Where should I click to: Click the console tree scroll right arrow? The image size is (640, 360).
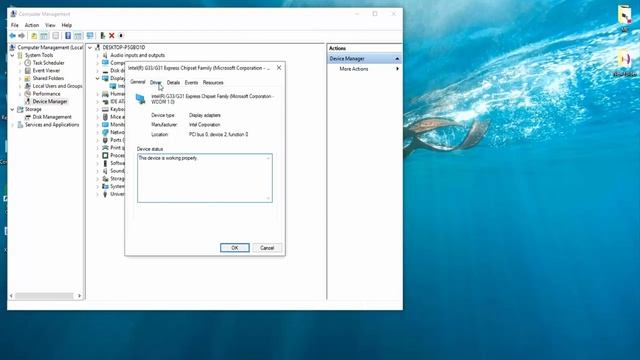tap(79, 296)
